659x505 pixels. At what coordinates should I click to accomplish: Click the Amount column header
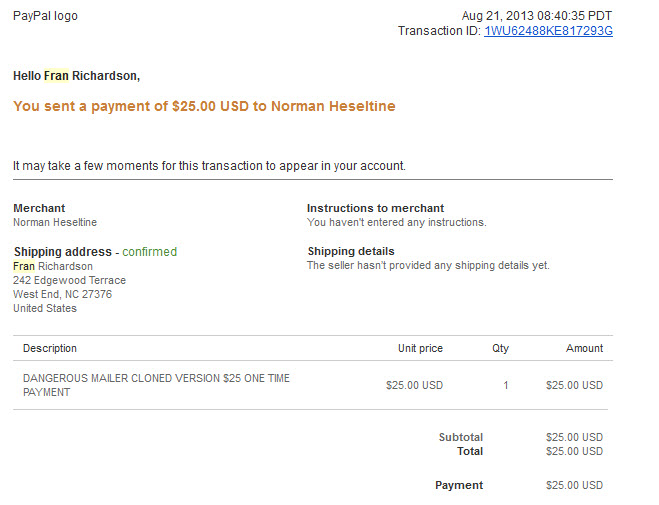pos(585,348)
